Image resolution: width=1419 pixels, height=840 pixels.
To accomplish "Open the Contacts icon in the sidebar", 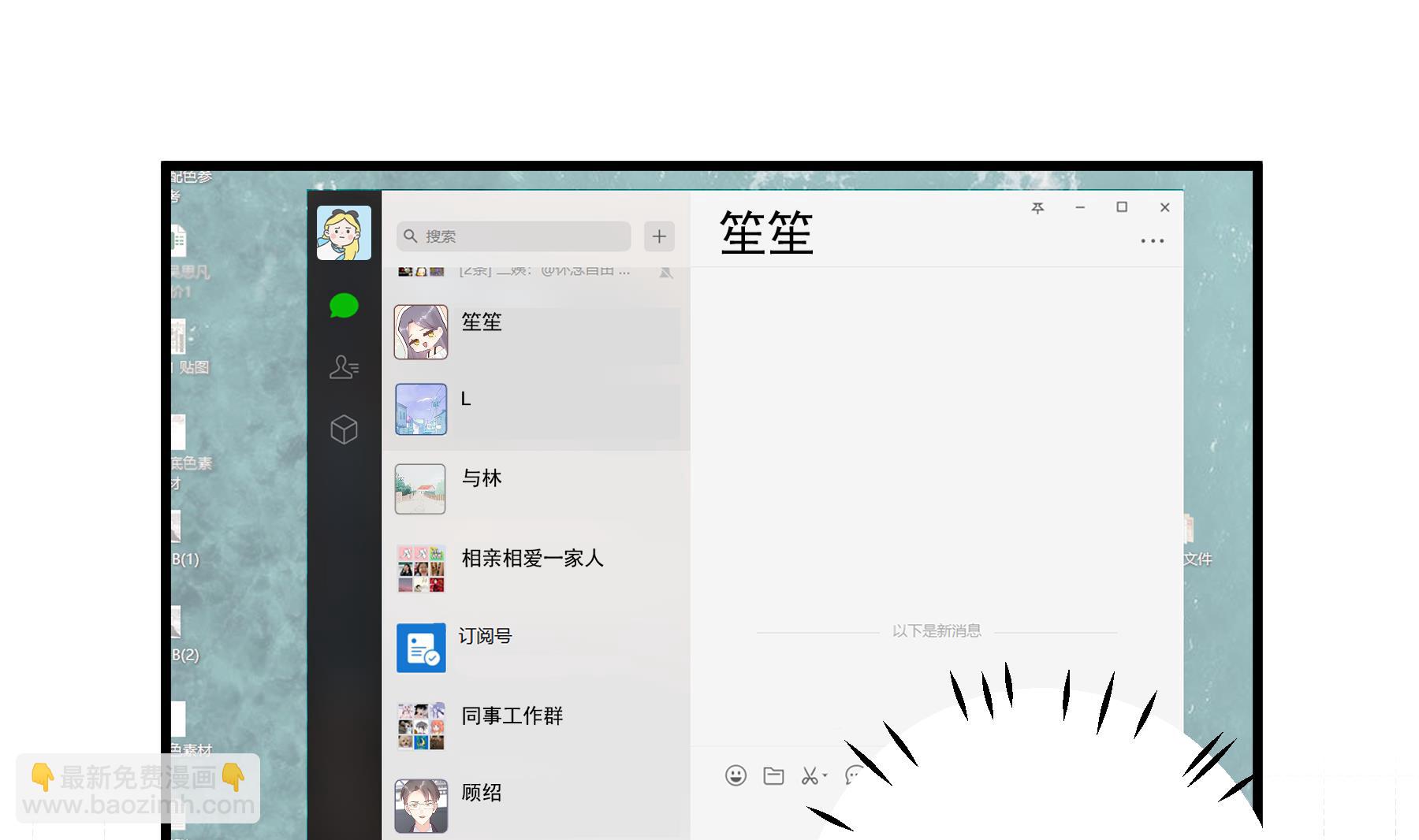I will click(x=344, y=367).
